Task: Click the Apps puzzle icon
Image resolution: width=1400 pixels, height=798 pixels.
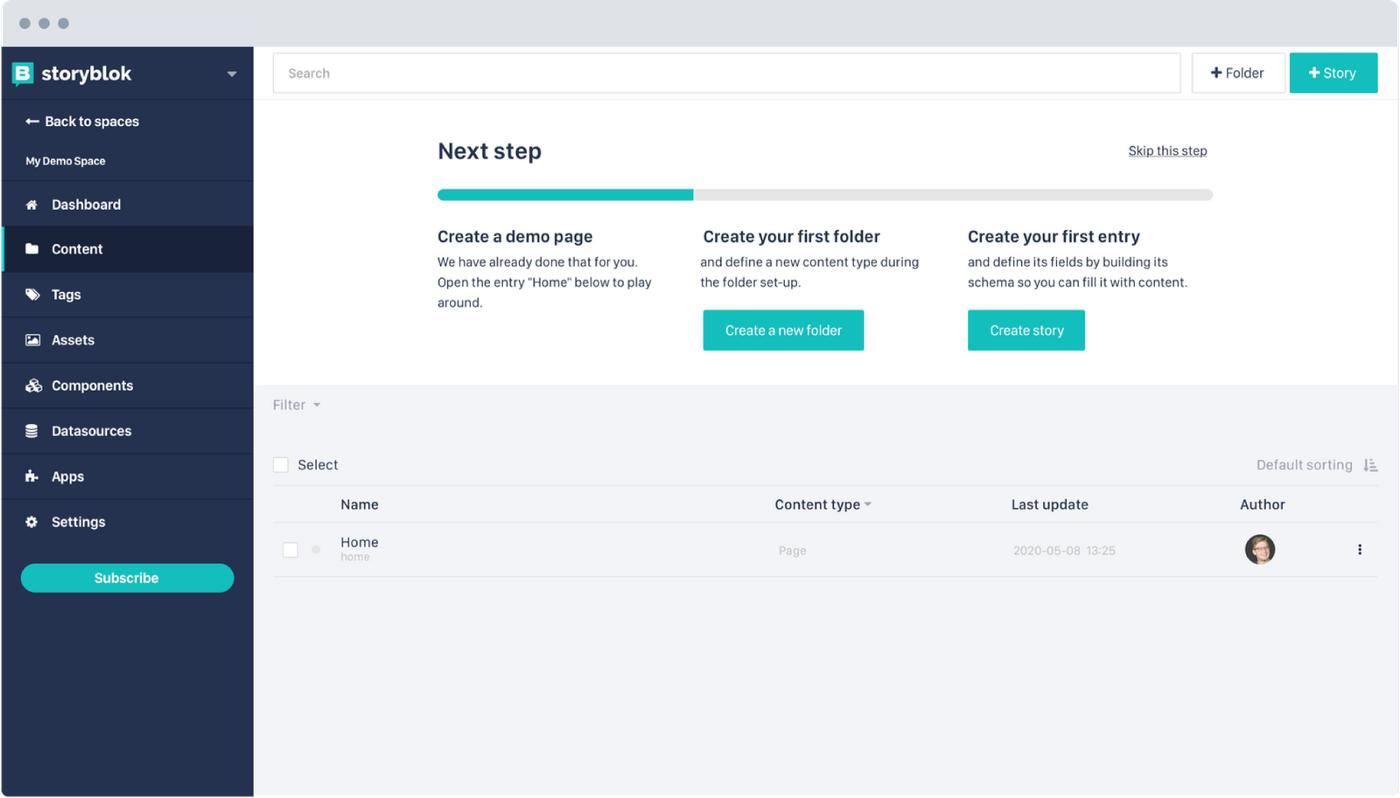Action: (32, 477)
